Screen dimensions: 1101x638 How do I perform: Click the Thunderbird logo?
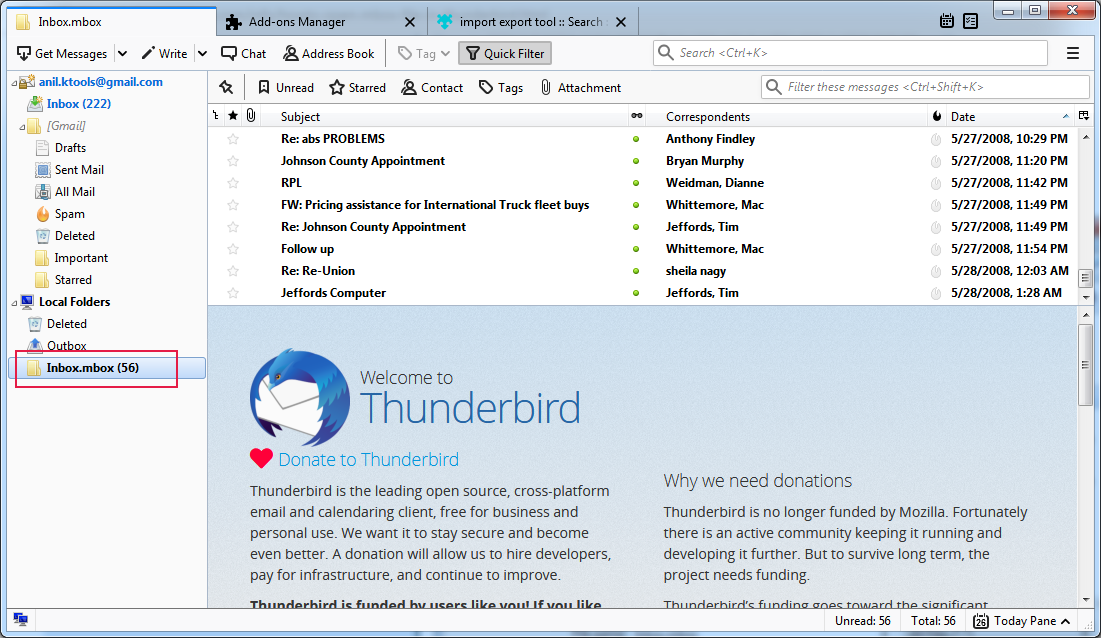click(300, 397)
